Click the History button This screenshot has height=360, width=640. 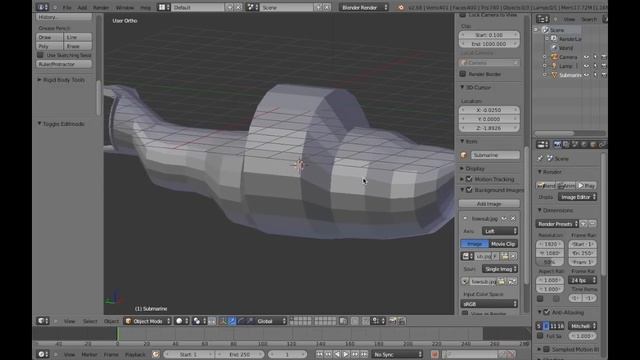click(64, 17)
